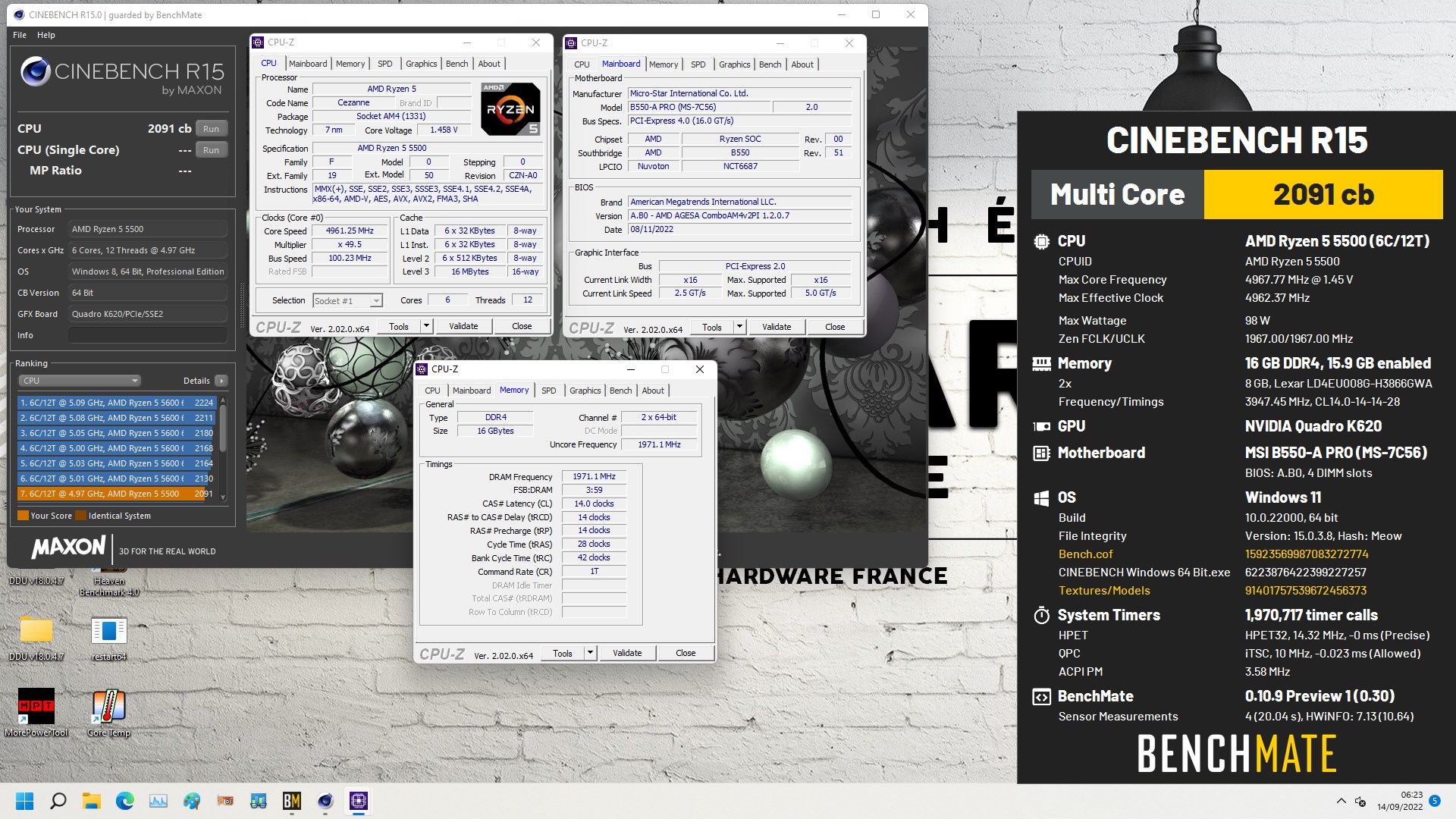The image size is (1456, 819).
Task: Click BenchMate Memory module section icon
Action: click(x=1041, y=363)
